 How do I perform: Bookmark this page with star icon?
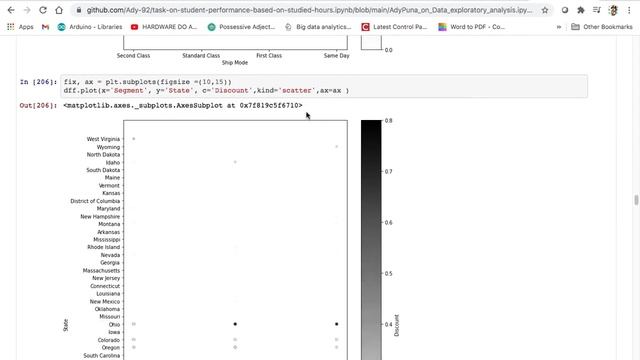(544, 10)
